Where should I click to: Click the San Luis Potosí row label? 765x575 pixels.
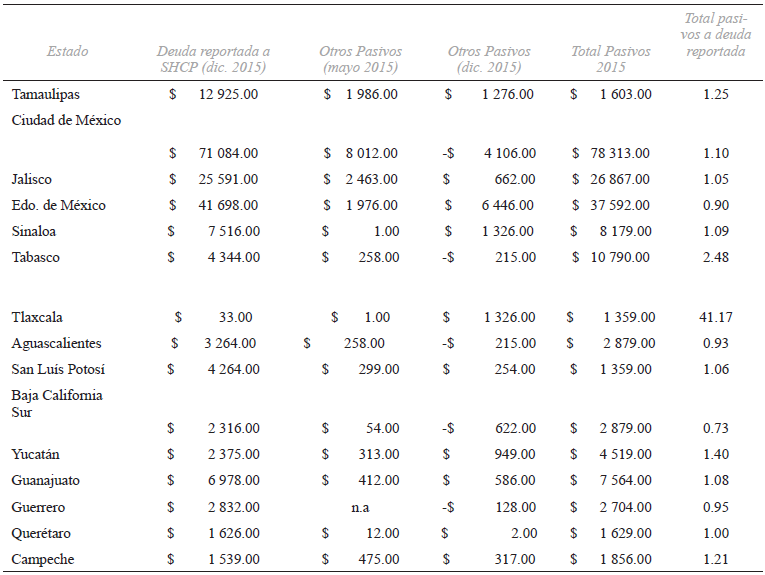pos(58,369)
